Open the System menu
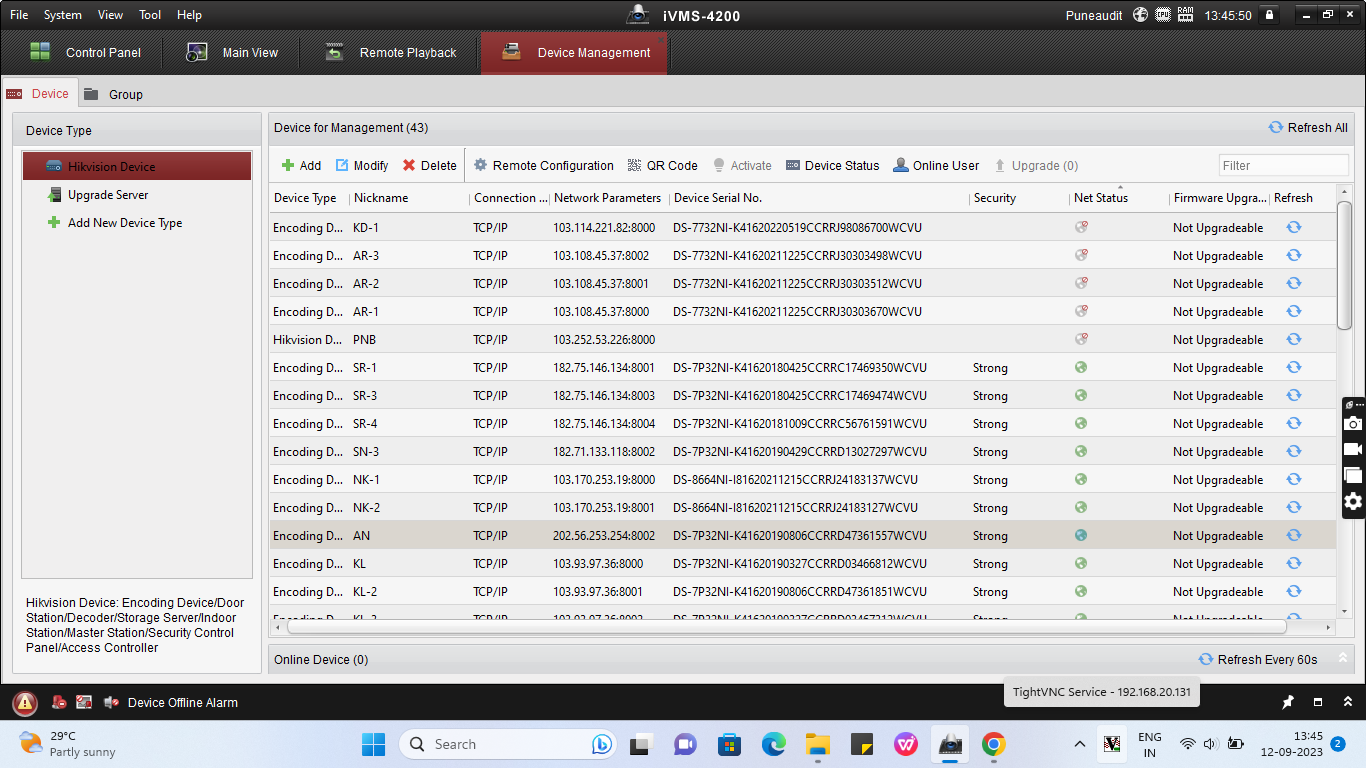 pyautogui.click(x=63, y=15)
